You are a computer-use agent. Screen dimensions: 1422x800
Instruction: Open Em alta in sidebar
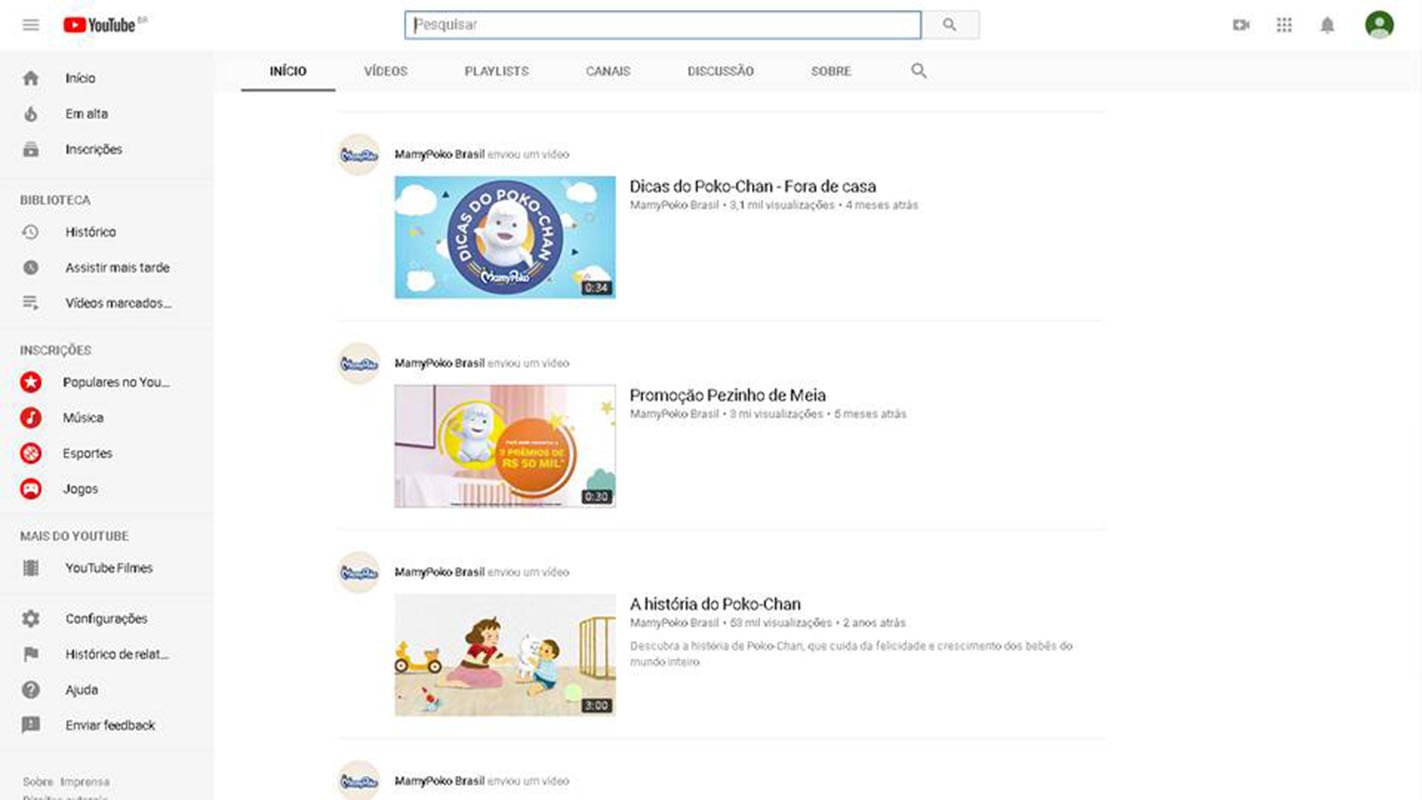point(87,114)
